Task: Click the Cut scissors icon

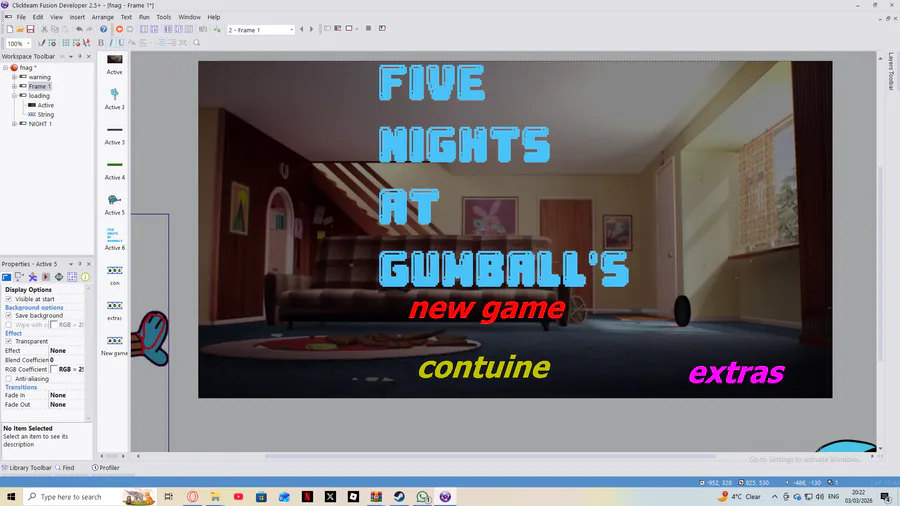Action: click(44, 29)
